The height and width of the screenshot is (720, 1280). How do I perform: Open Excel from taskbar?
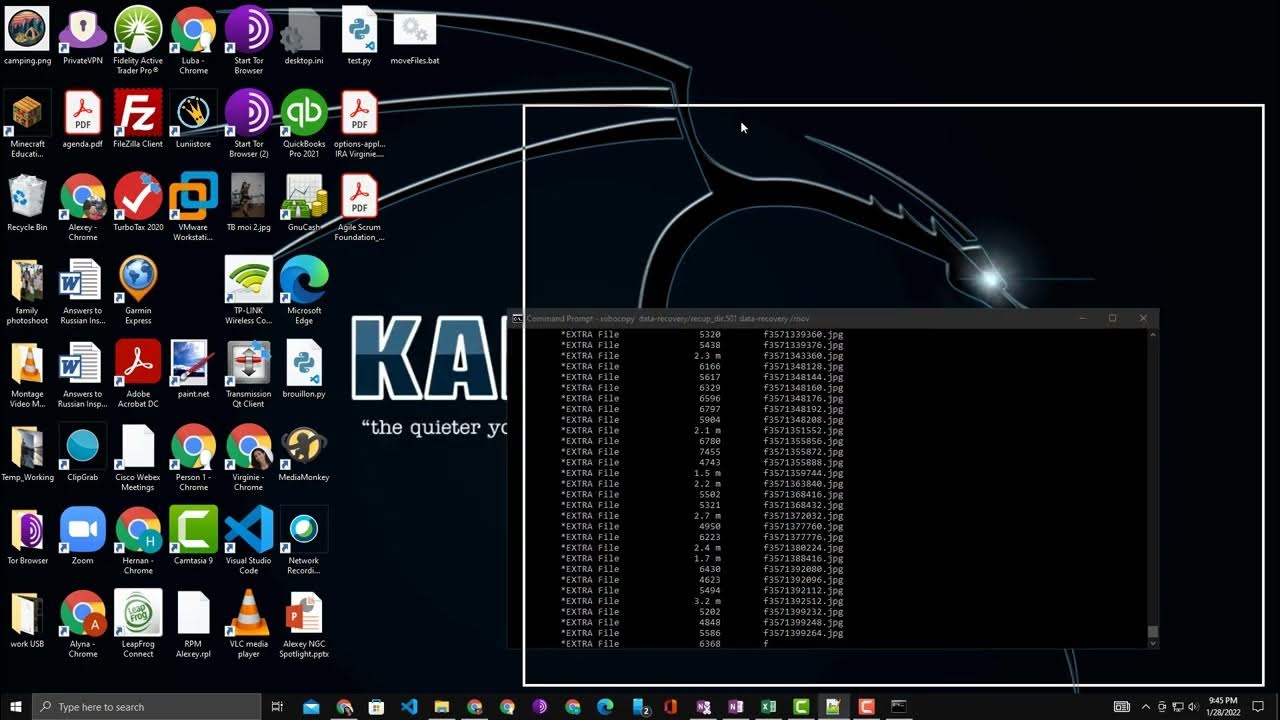point(768,706)
